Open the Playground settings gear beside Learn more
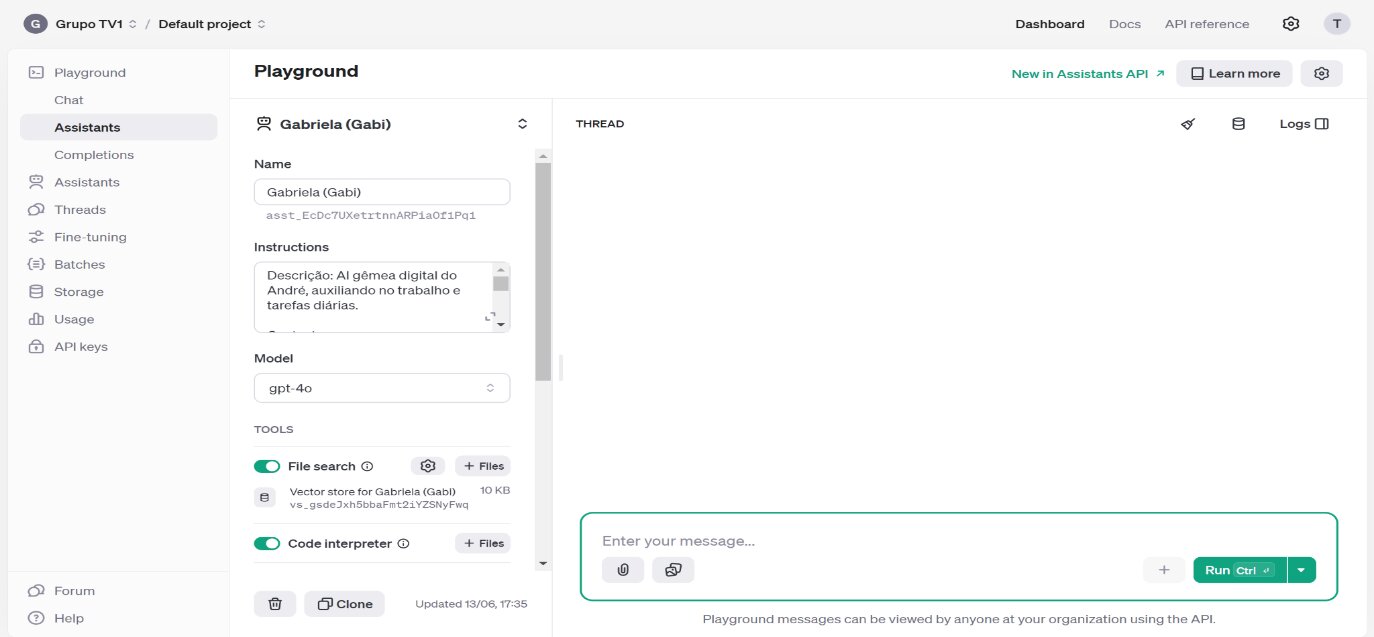1374x637 pixels. (x=1322, y=73)
